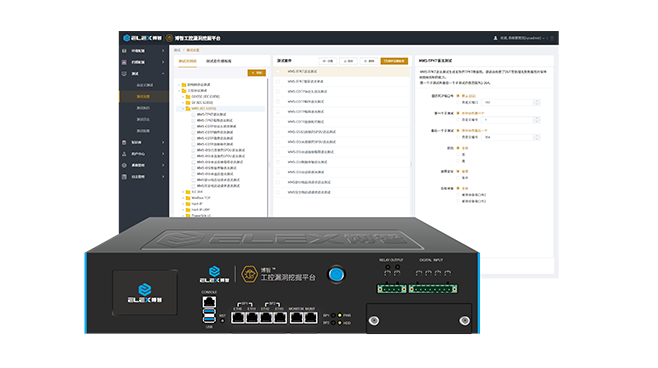The width and height of the screenshot is (658, 368).
Task: Click the gear icon in the sidebar
Action: pos(124,165)
